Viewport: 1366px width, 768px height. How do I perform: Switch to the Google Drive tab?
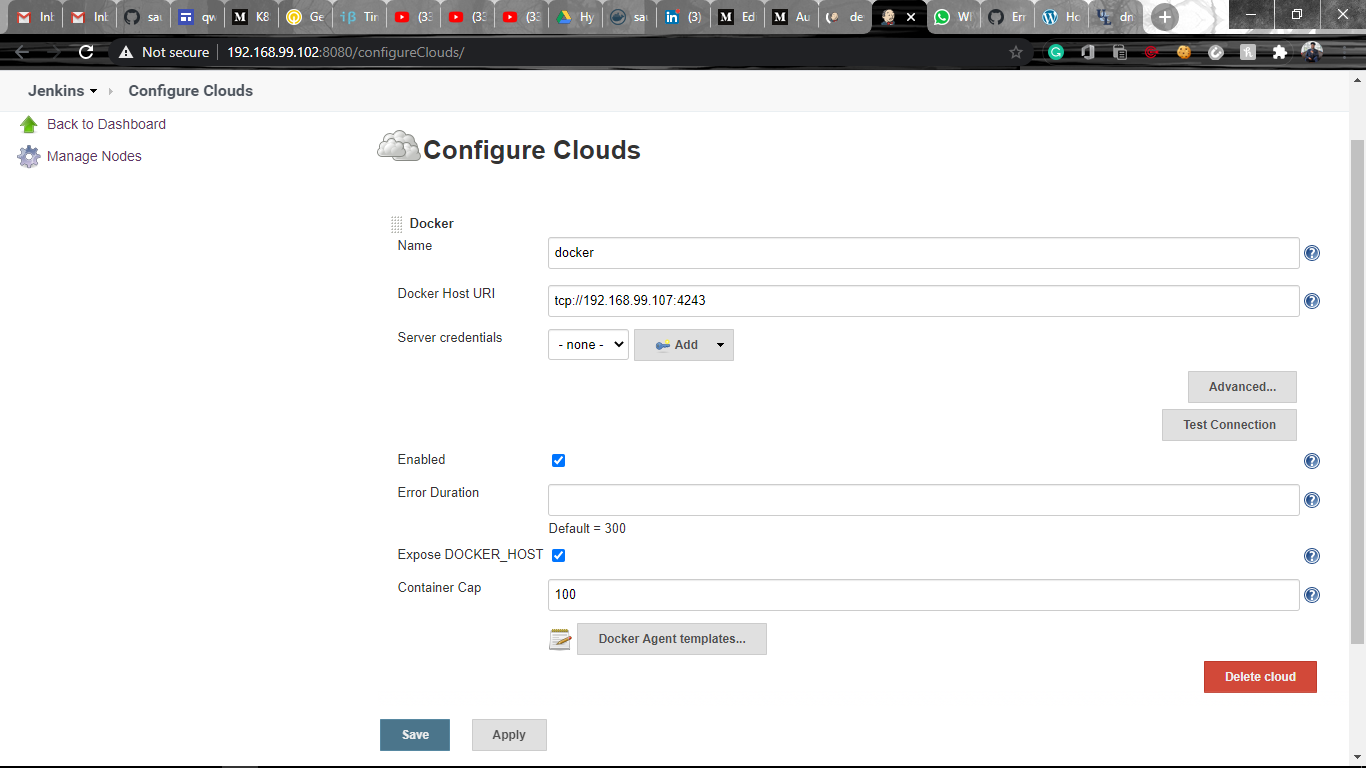(x=575, y=17)
